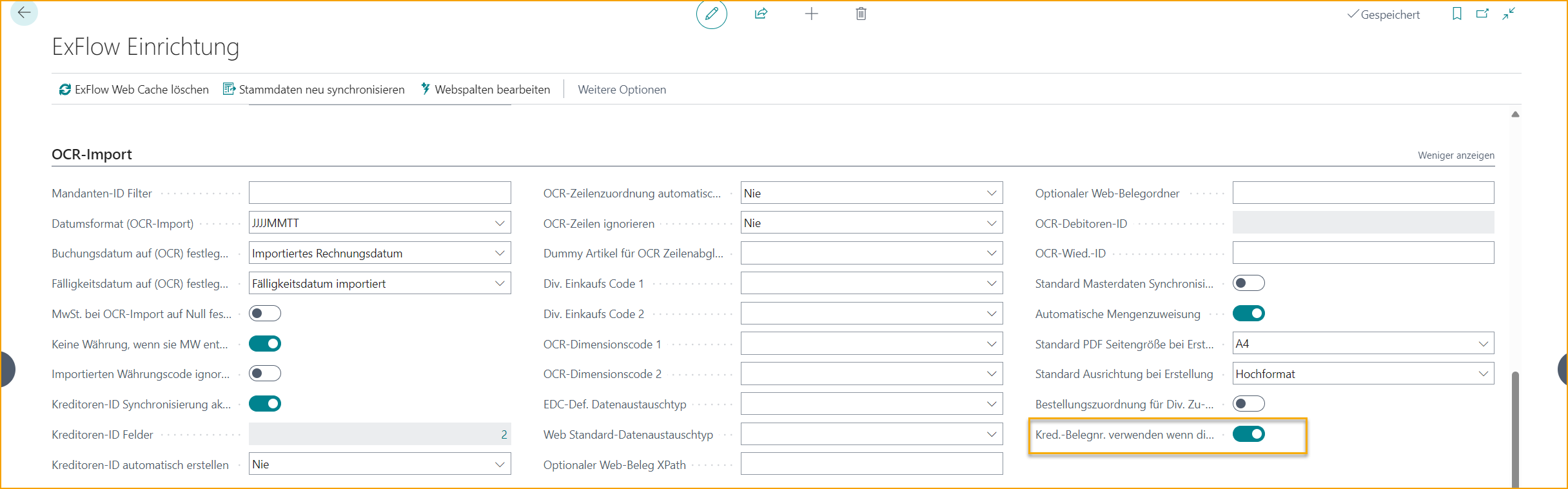
Task: Disable Kreditoren-ID Synchronisierung switch
Action: coord(265,404)
